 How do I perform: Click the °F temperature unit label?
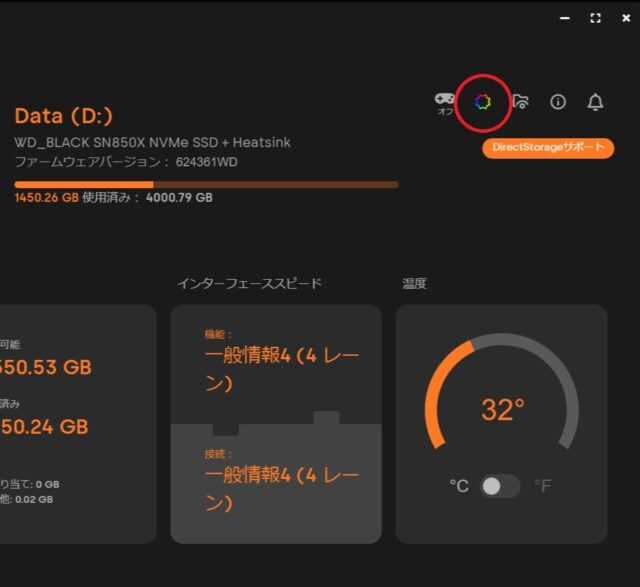(x=542, y=486)
